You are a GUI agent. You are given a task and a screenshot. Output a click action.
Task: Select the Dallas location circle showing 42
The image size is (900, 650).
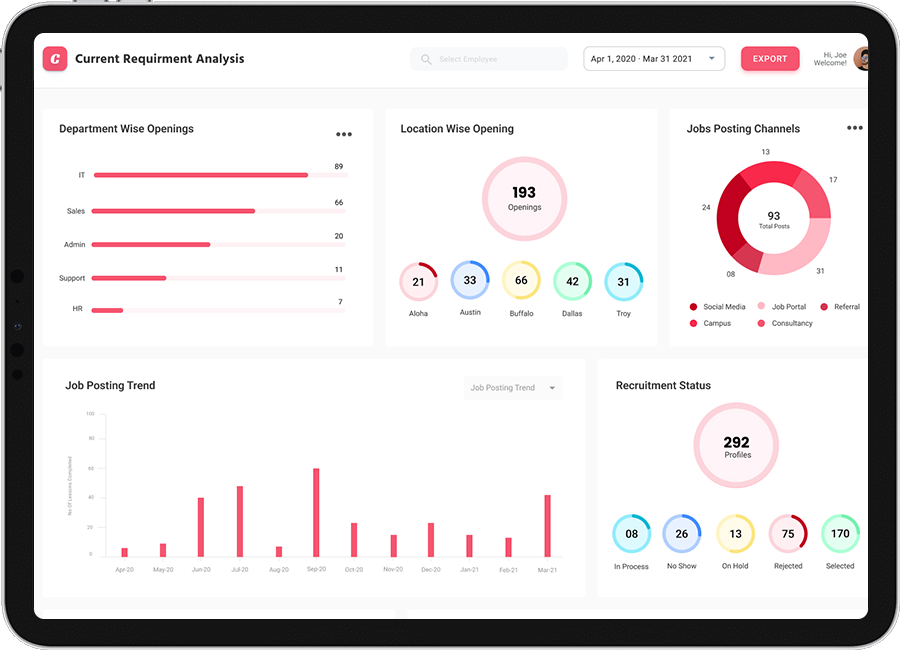(x=572, y=281)
